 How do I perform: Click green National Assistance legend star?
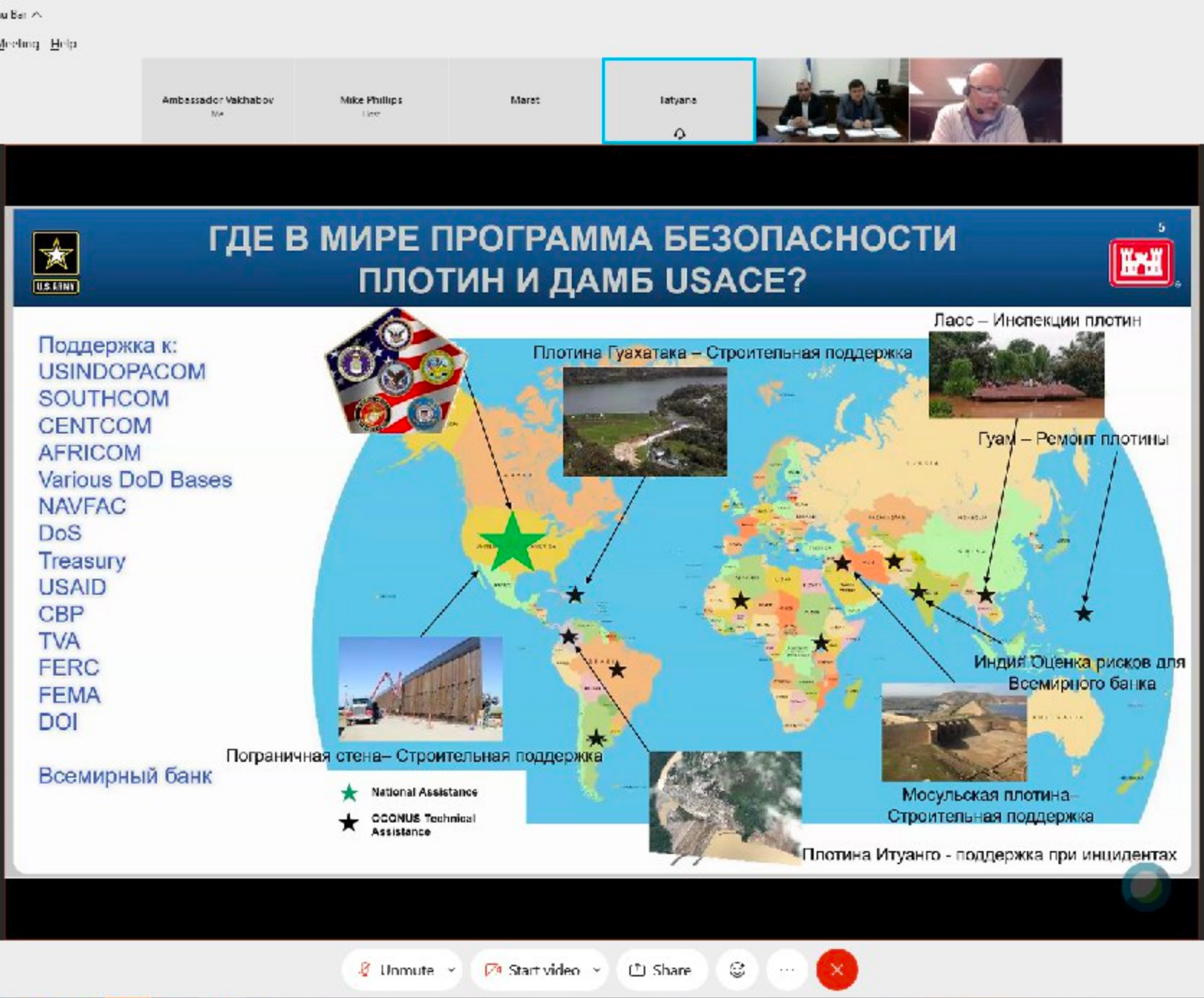tap(349, 793)
